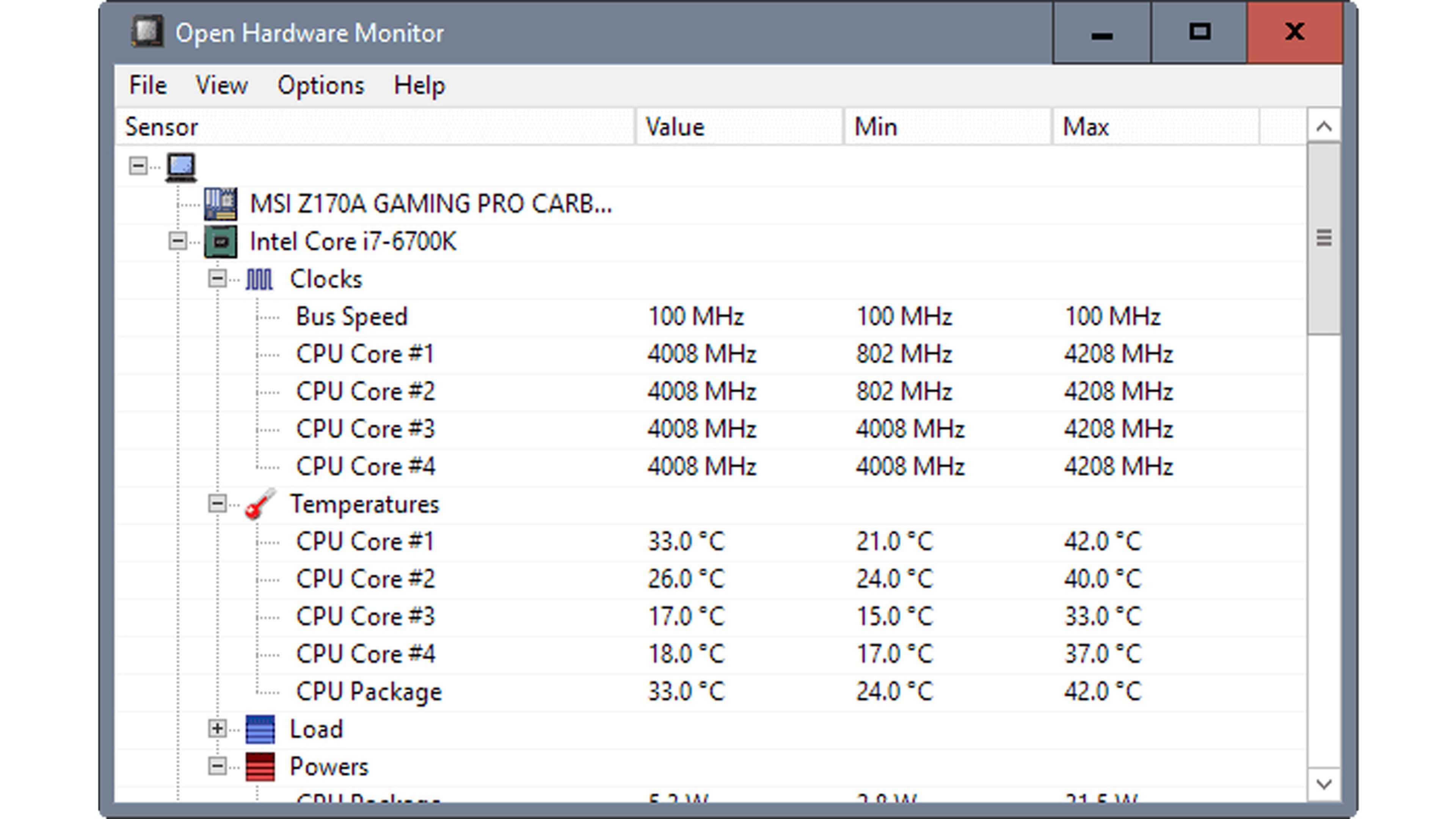
Task: Expand the Load section
Action: pyautogui.click(x=218, y=728)
